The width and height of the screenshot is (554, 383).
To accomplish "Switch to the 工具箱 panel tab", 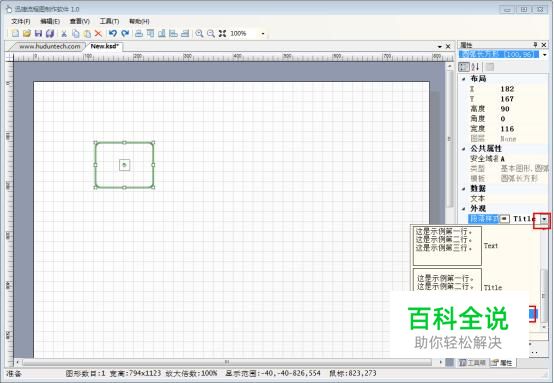I will point(471,363).
